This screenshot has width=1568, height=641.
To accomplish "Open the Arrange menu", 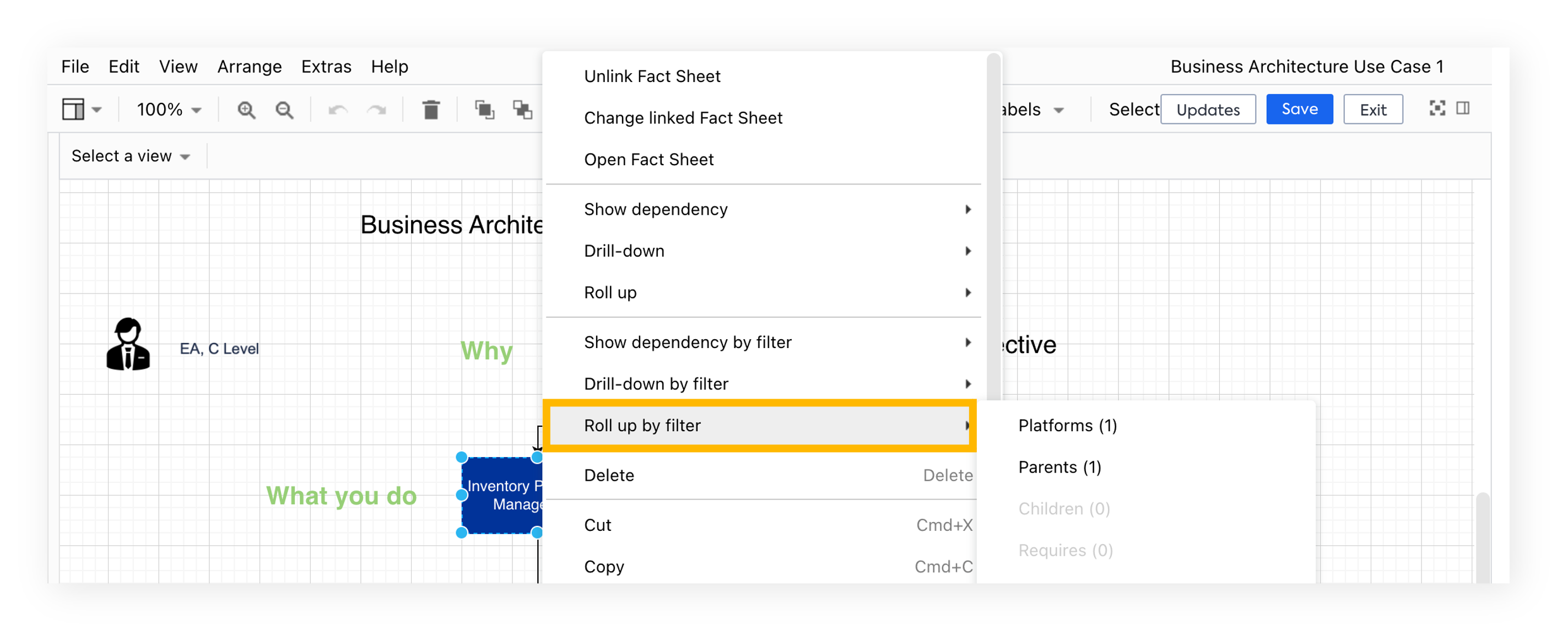I will point(249,66).
